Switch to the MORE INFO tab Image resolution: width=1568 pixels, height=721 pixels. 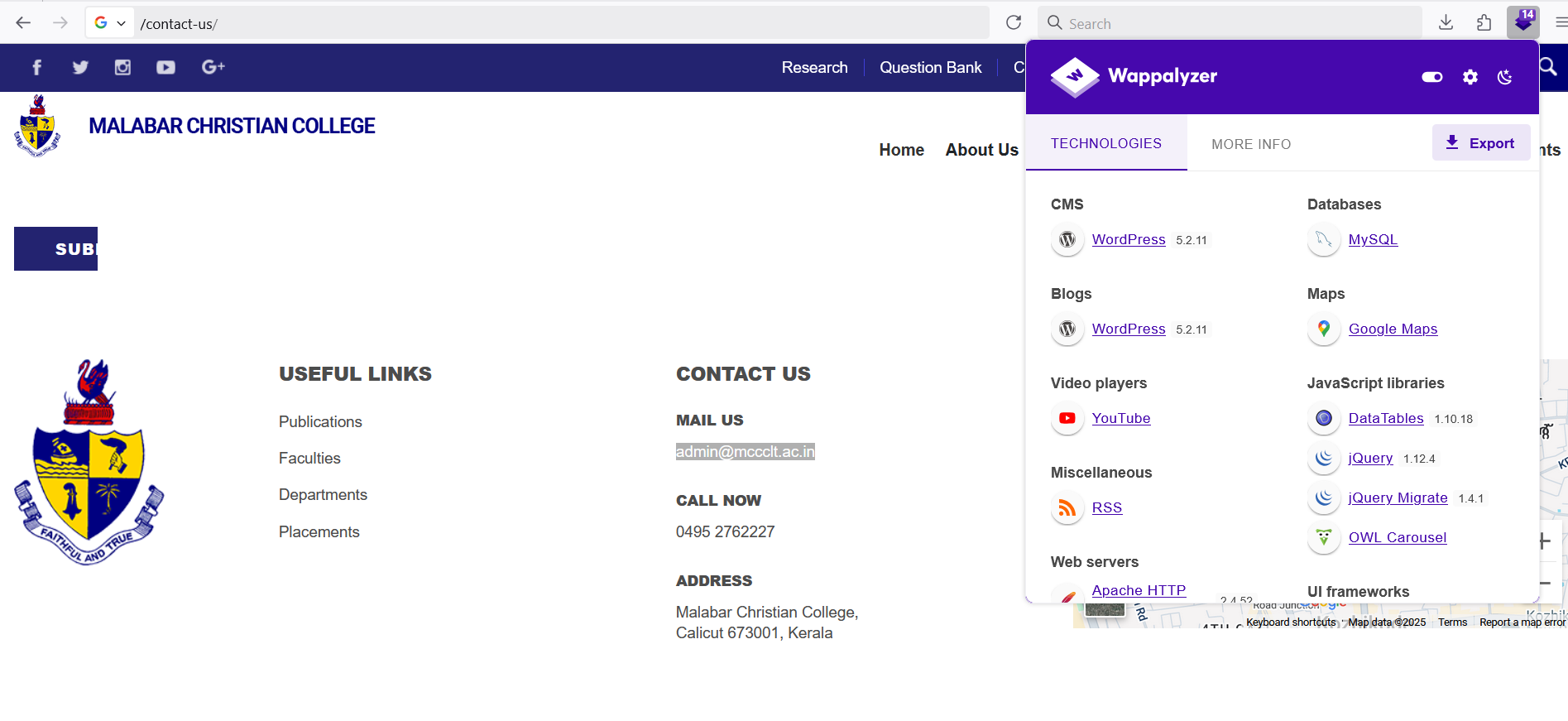[1250, 144]
